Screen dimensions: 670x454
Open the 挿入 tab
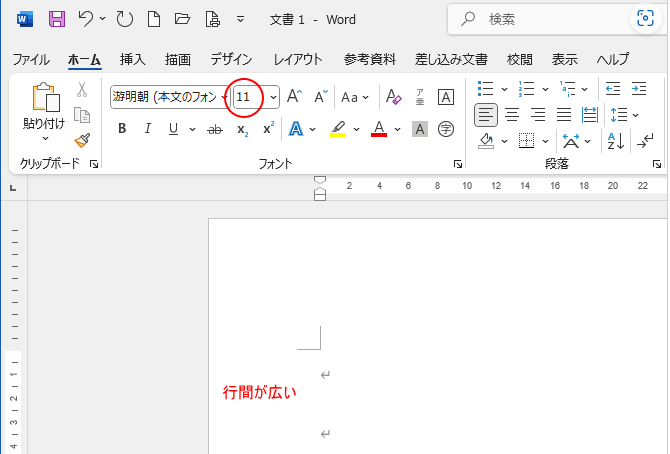[x=133, y=59]
